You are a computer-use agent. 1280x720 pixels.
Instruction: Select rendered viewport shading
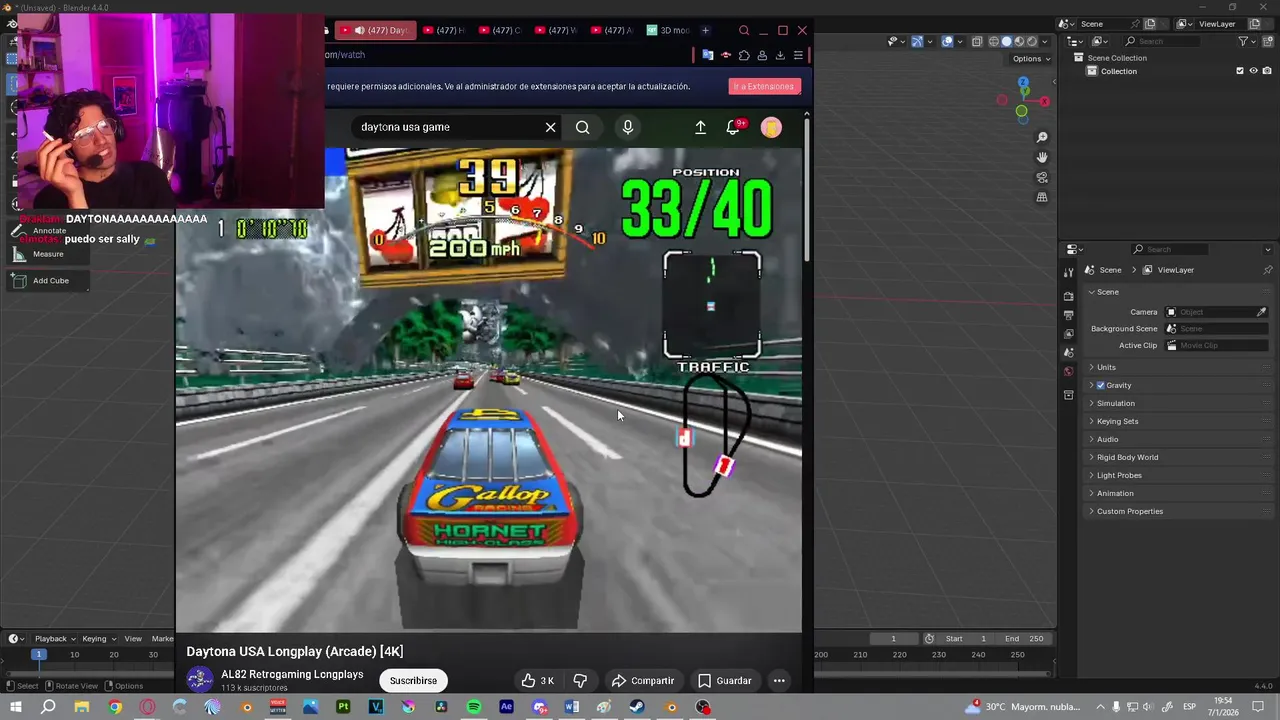[x=1033, y=41]
